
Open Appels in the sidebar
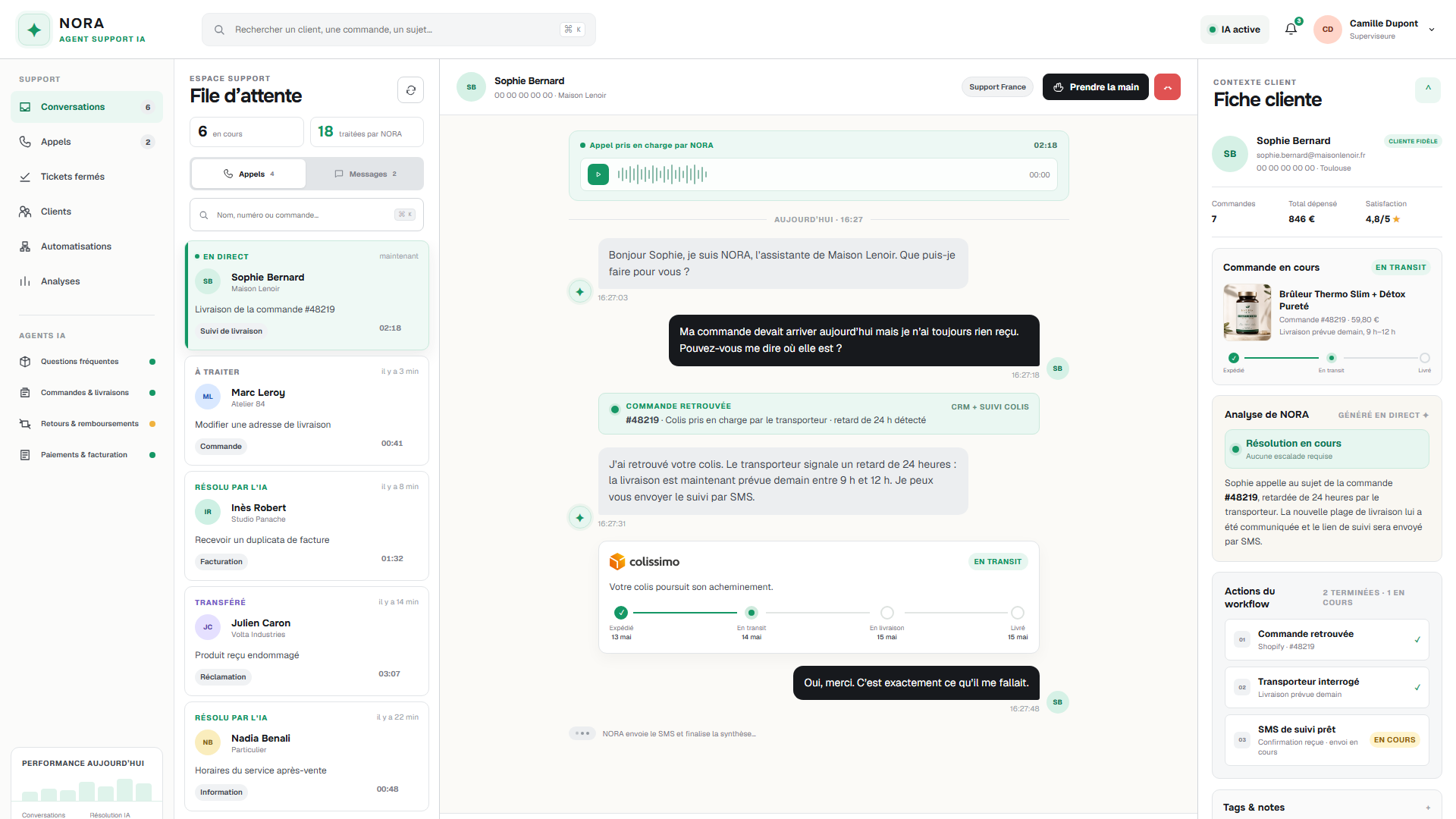(x=86, y=142)
